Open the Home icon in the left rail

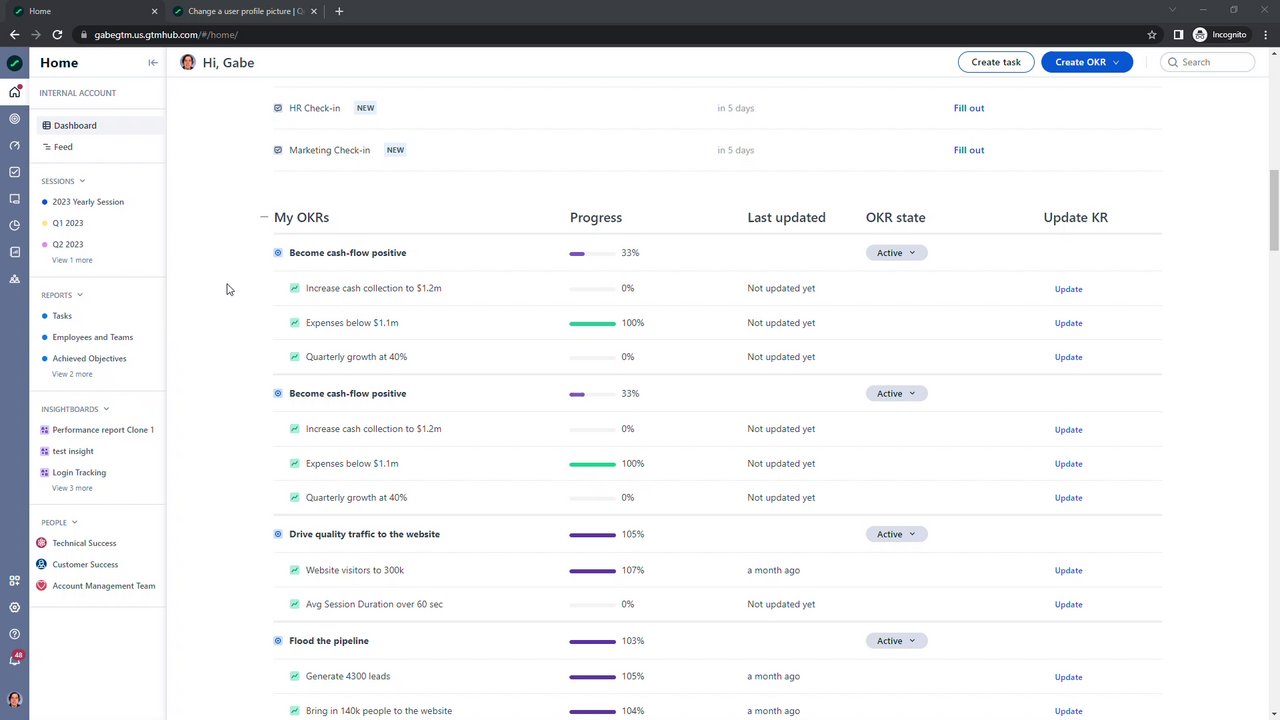point(14,92)
